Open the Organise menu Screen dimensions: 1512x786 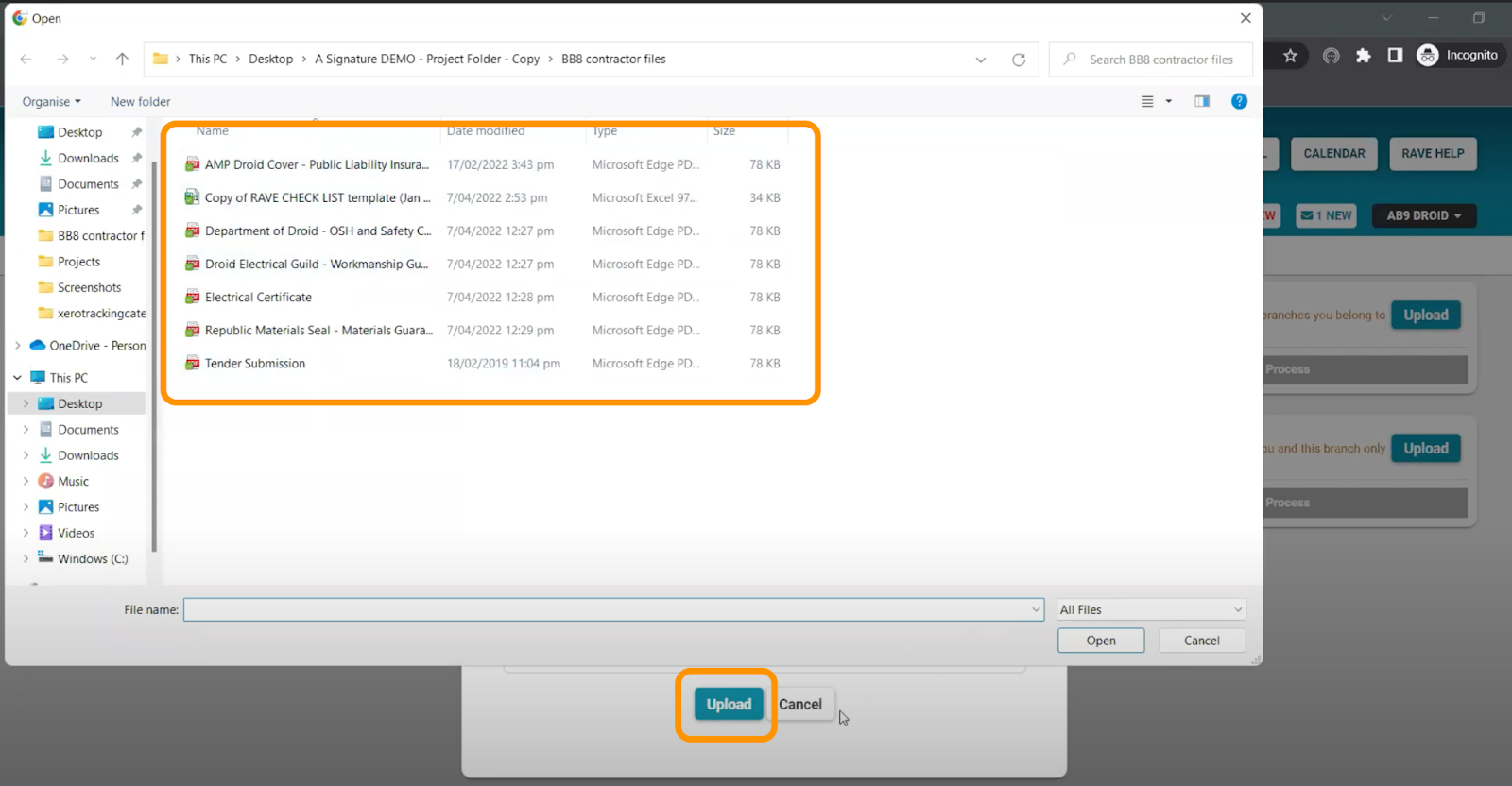click(52, 102)
